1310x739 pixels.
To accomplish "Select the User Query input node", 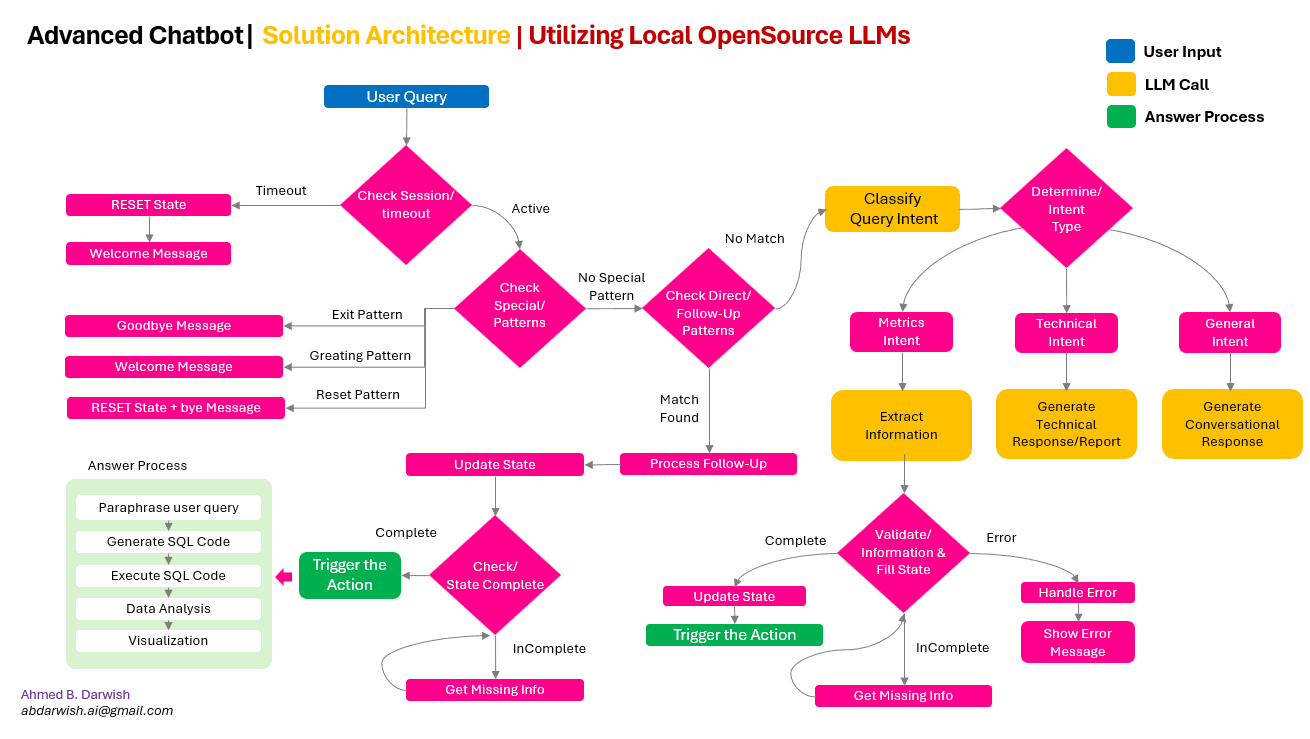I will [x=405, y=96].
